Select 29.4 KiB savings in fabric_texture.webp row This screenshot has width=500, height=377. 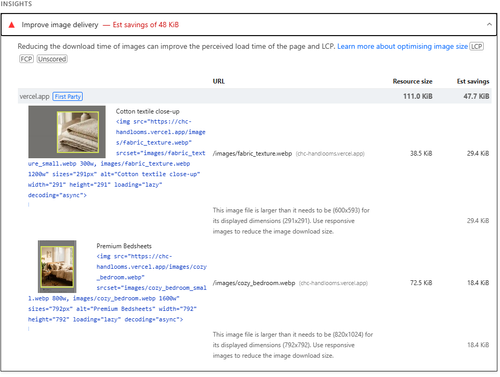click(x=478, y=154)
